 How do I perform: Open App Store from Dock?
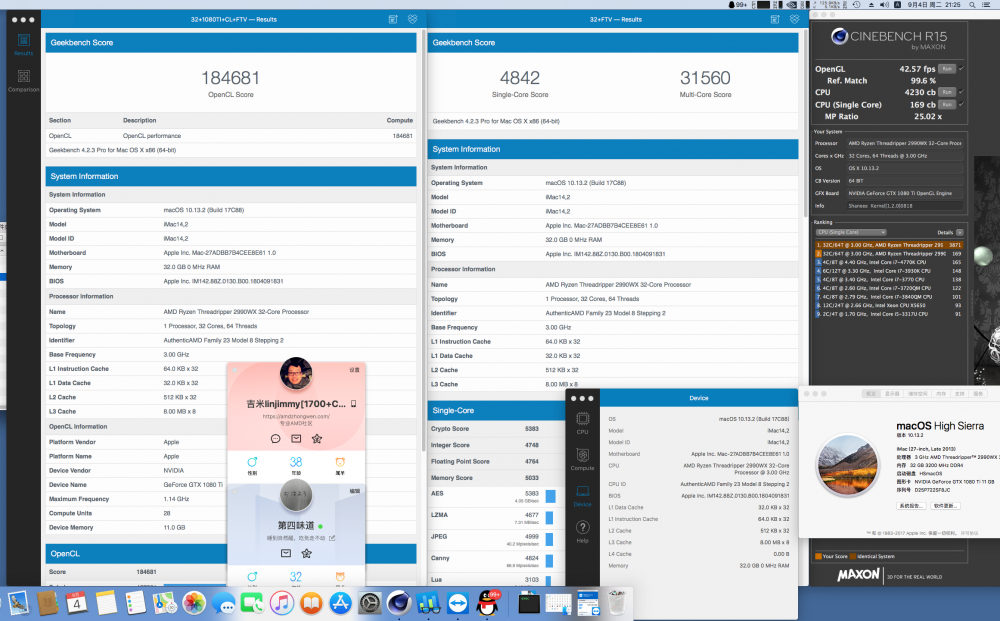click(x=340, y=603)
